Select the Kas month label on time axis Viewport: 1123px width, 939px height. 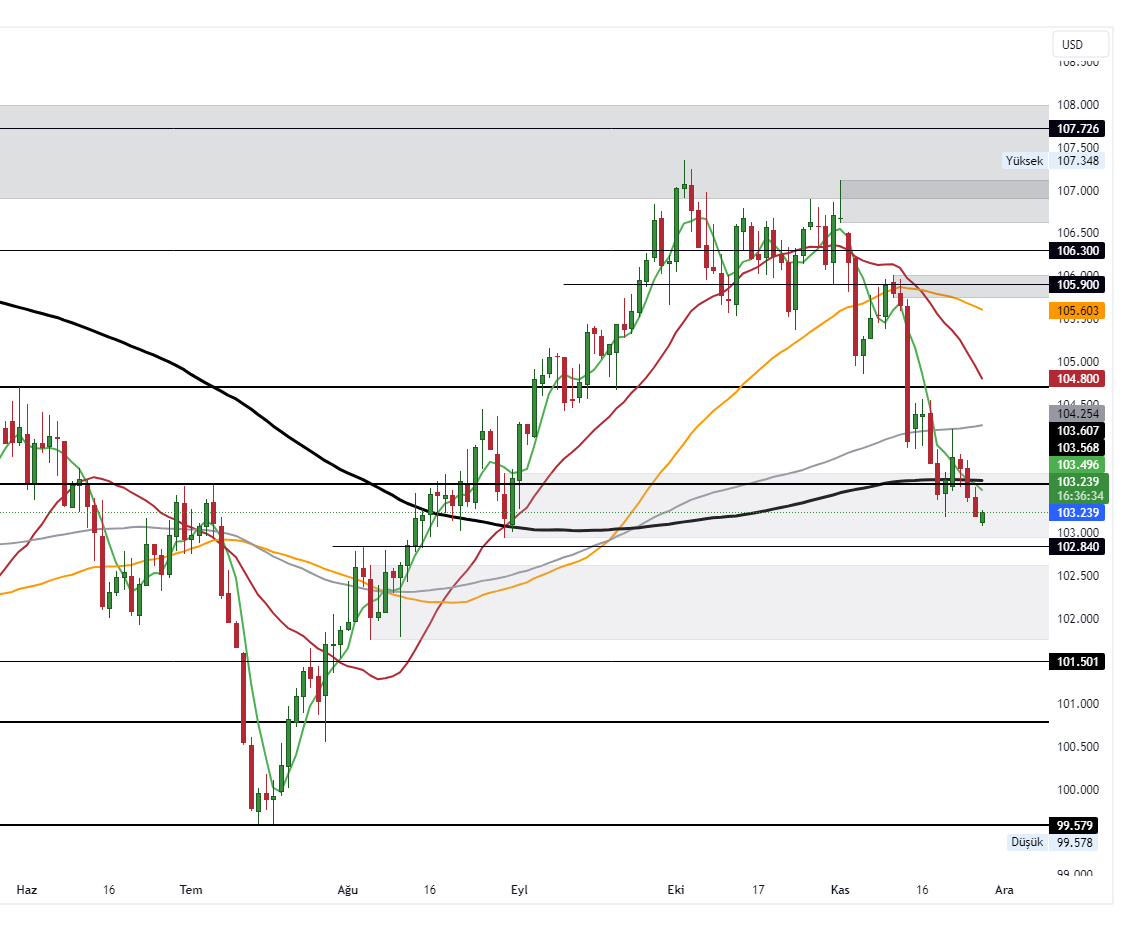(840, 889)
